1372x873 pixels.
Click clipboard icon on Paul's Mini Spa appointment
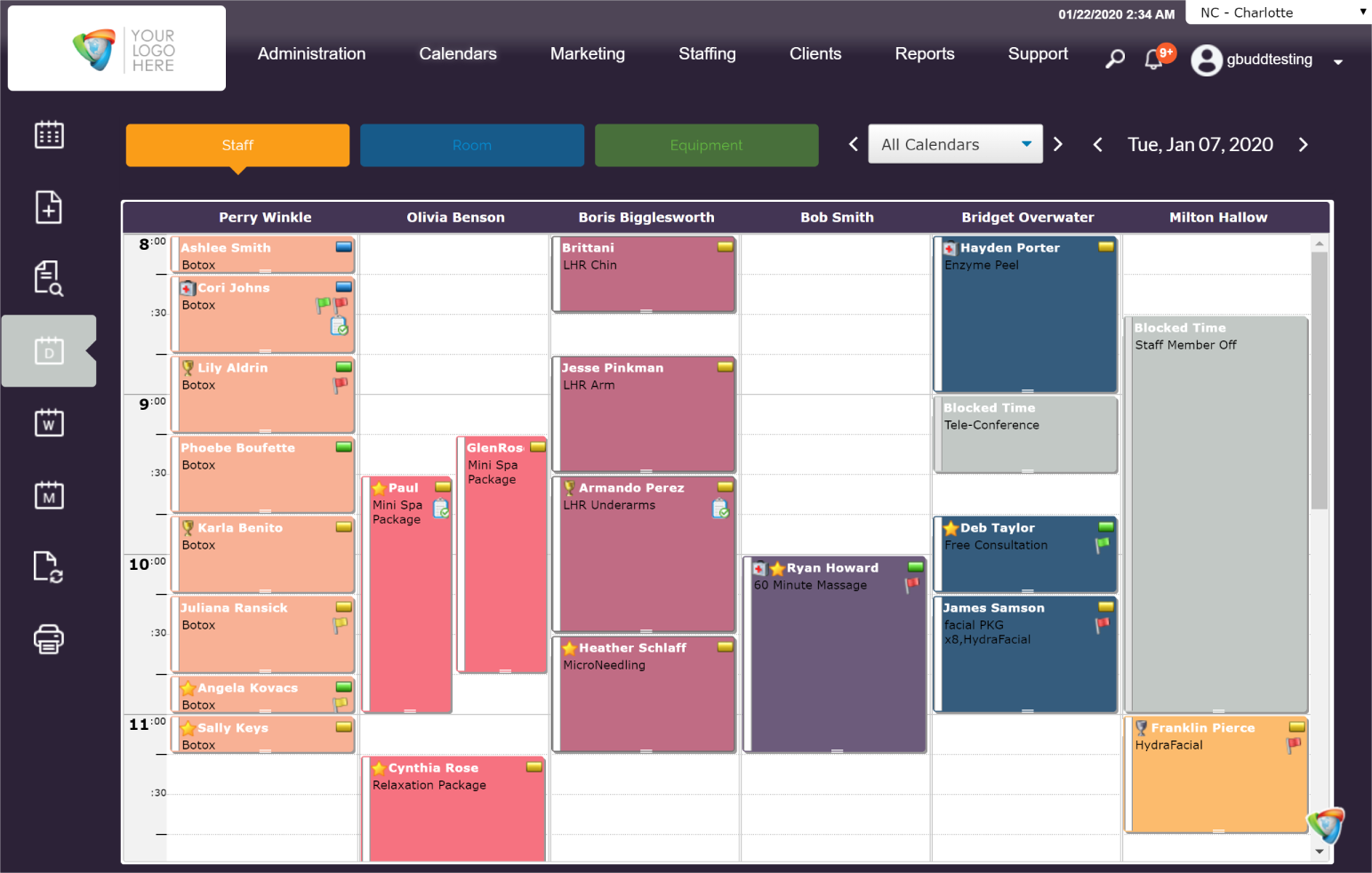click(x=441, y=509)
